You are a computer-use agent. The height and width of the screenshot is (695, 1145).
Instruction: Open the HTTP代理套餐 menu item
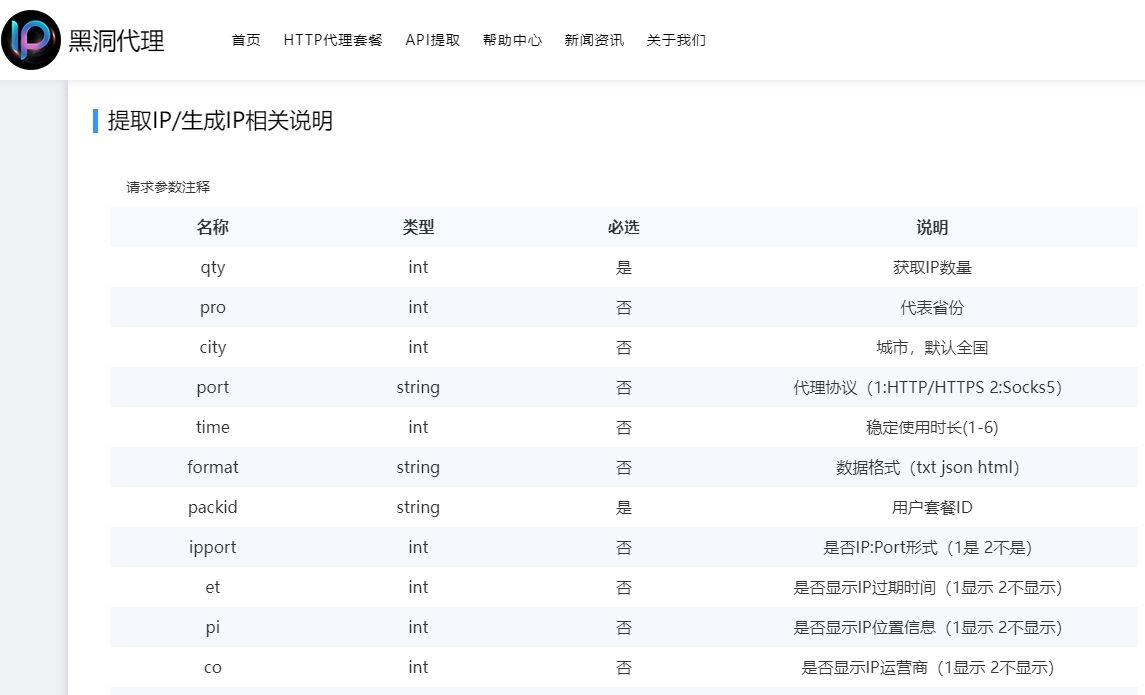coord(333,40)
